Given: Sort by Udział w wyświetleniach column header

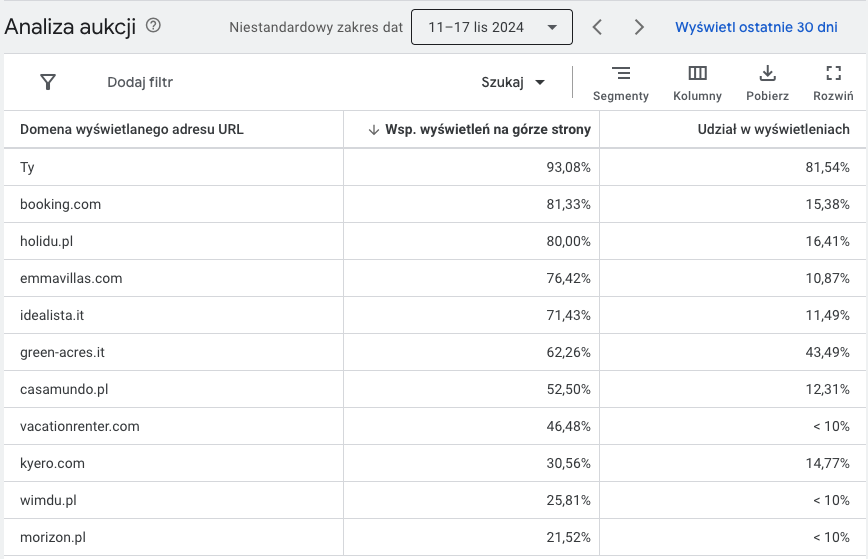Looking at the screenshot, I should [773, 129].
